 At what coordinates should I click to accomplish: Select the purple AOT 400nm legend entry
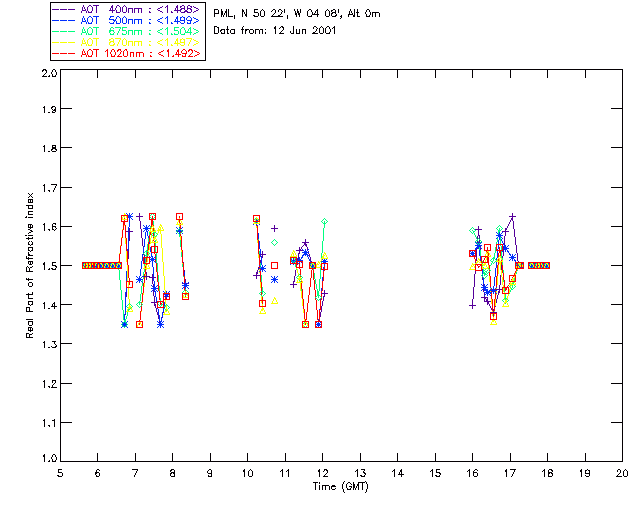127,9
